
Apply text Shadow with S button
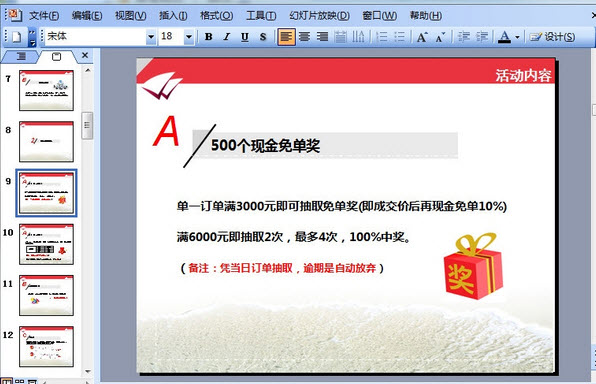click(263, 36)
